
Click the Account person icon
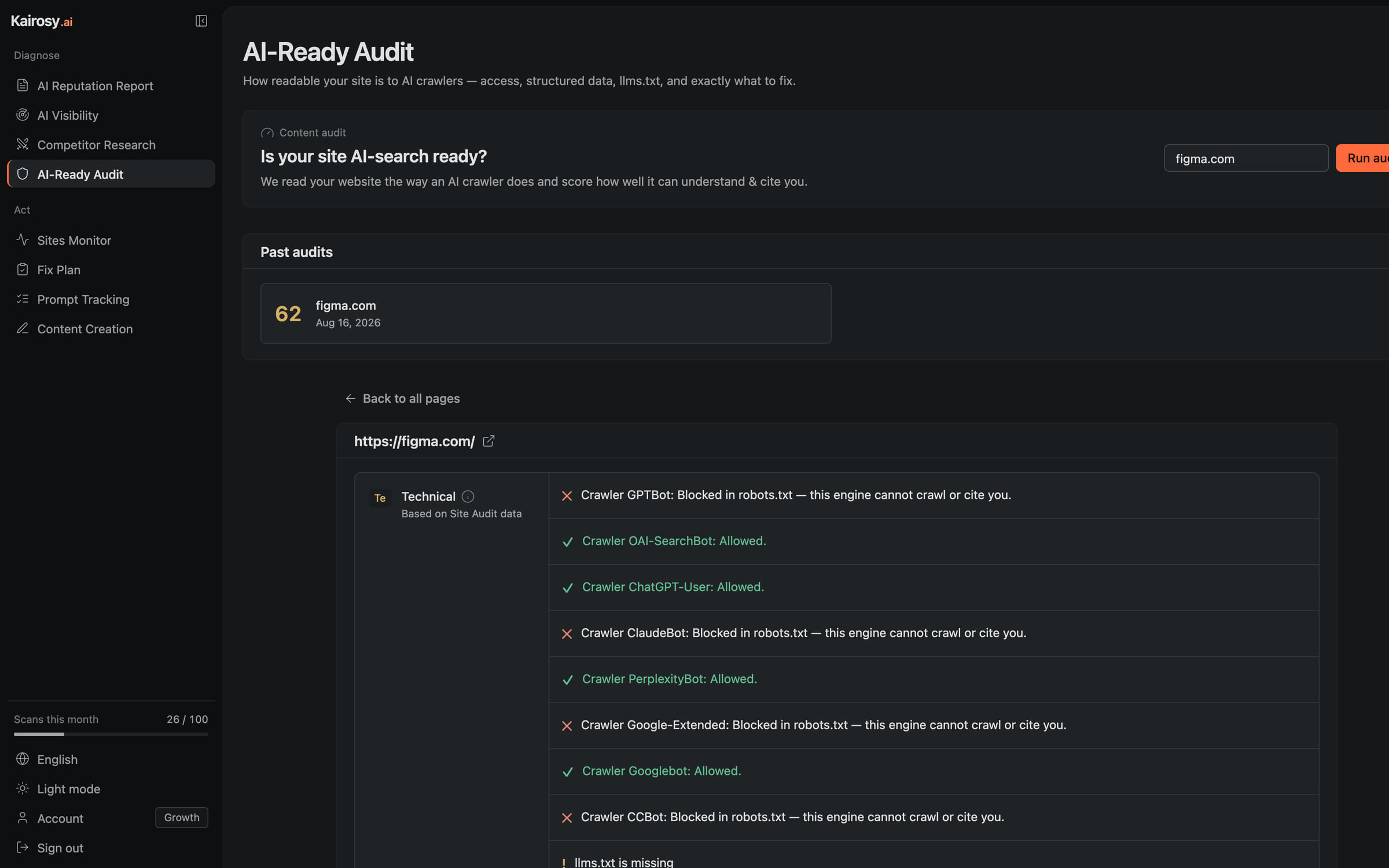[23, 818]
